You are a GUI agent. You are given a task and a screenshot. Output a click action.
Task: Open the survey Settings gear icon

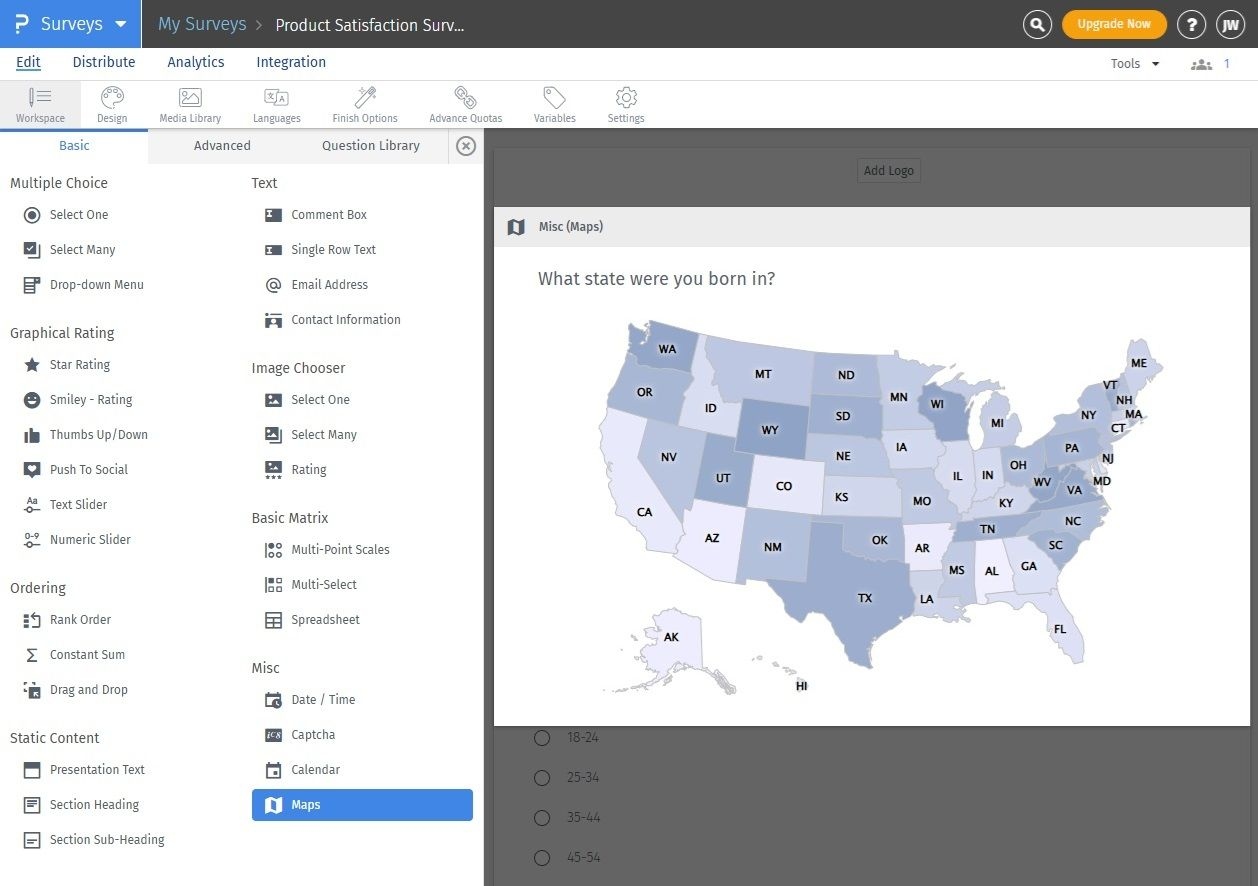point(625,103)
